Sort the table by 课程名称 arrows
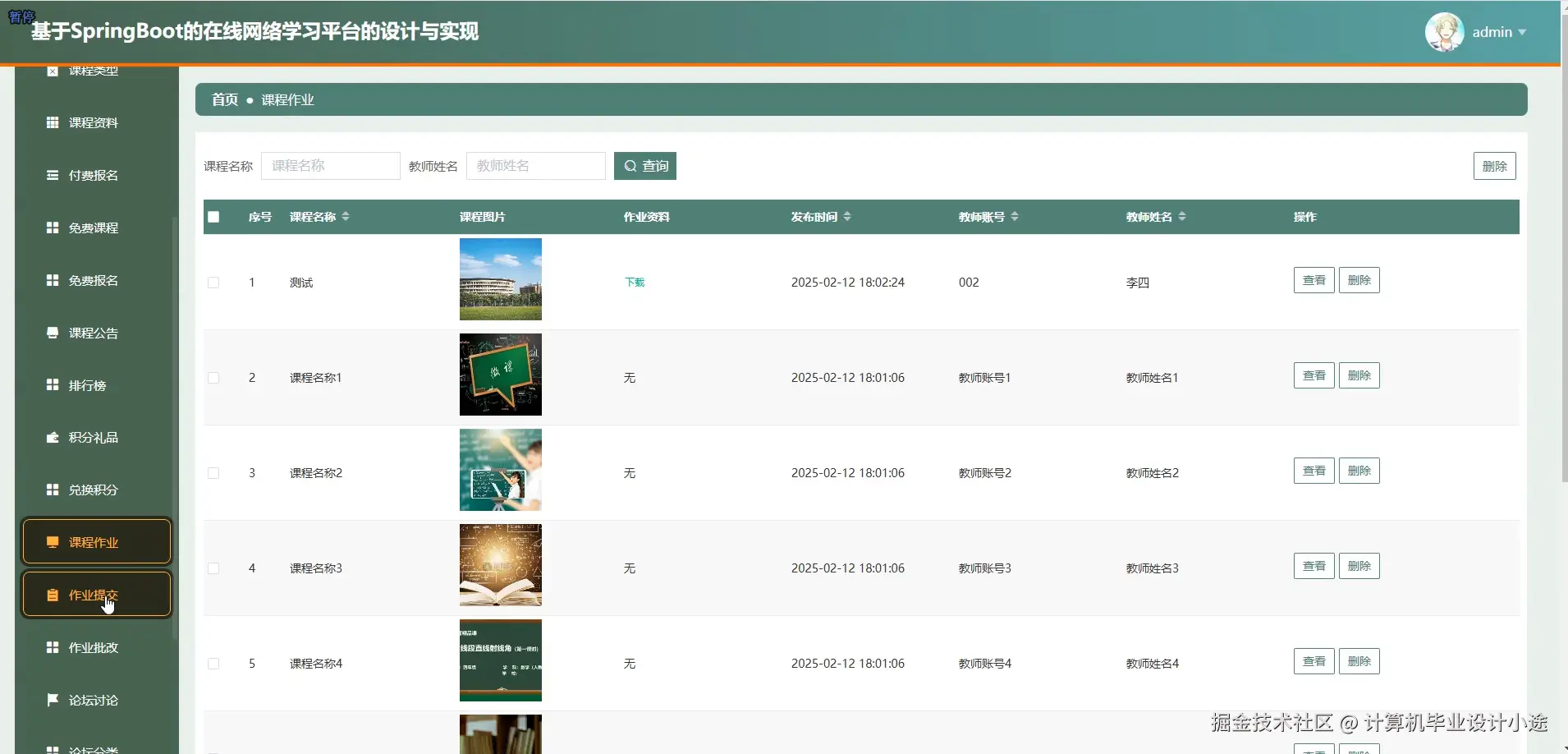This screenshot has height=754, width=1568. pos(346,217)
